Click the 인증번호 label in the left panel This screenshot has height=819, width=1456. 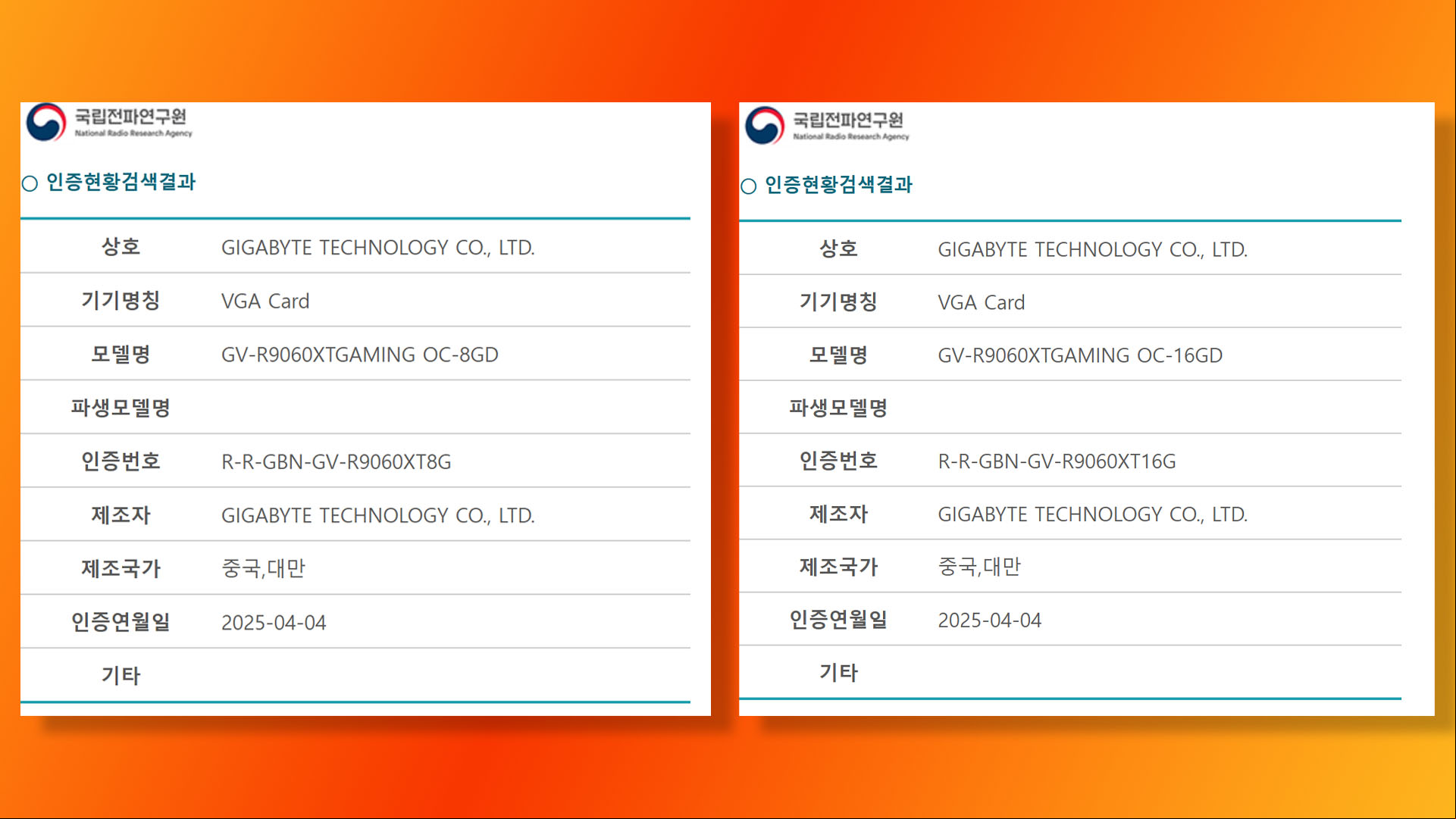pos(121,461)
